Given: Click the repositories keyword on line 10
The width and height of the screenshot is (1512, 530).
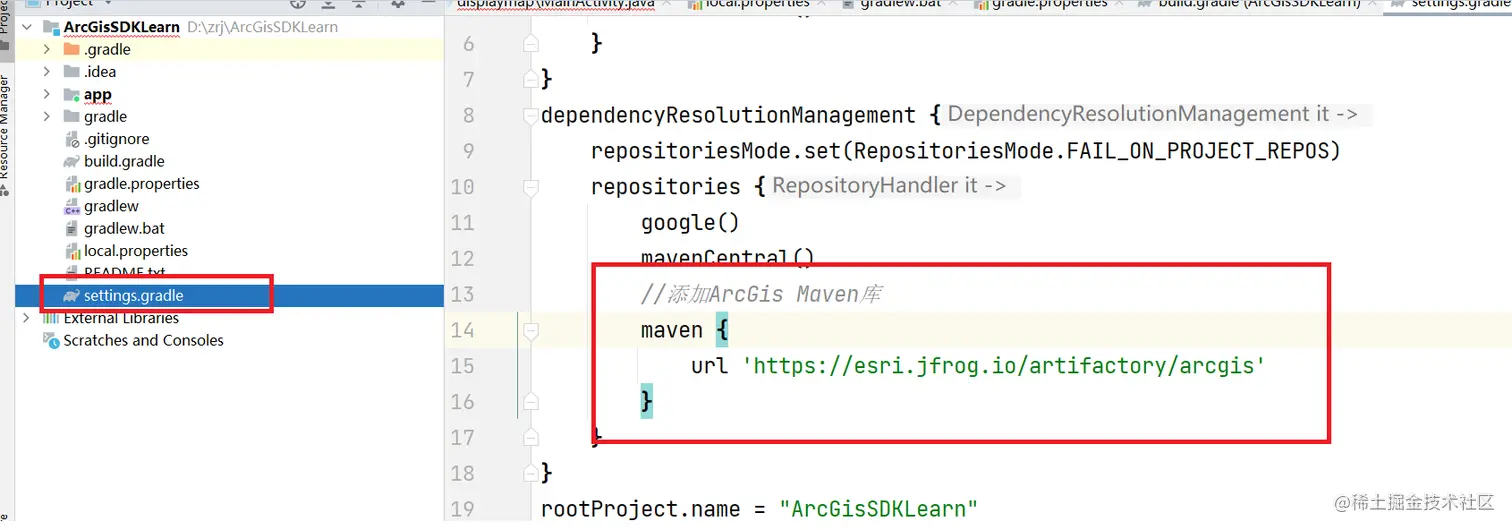Looking at the screenshot, I should 666,187.
